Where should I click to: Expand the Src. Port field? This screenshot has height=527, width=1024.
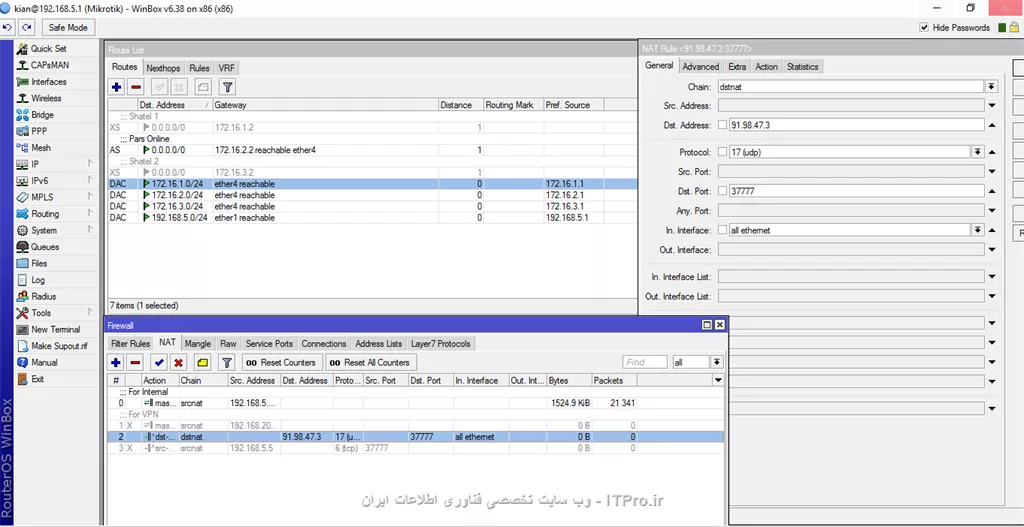pyautogui.click(x=992, y=172)
